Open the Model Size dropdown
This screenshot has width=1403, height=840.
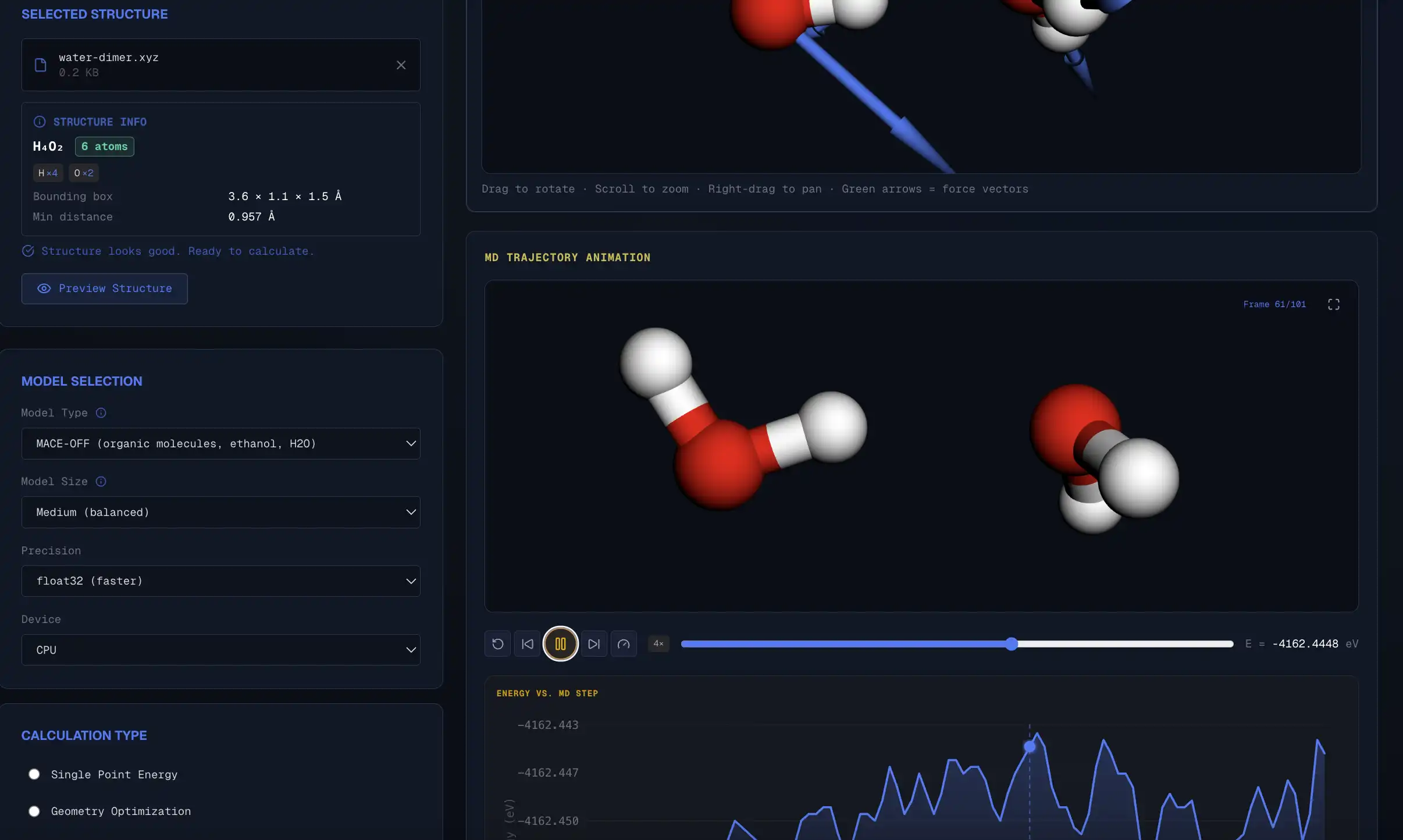pyautogui.click(x=220, y=512)
